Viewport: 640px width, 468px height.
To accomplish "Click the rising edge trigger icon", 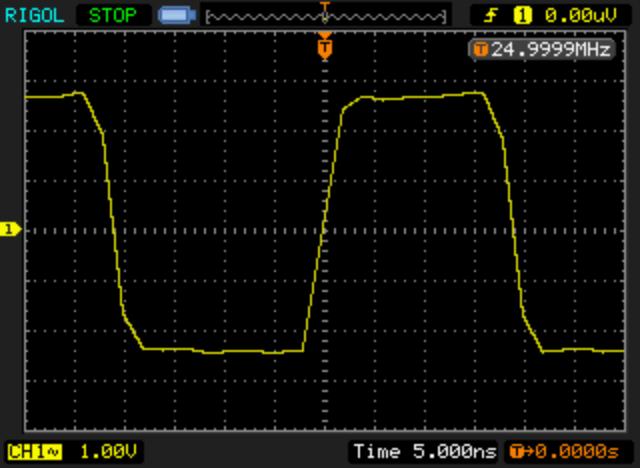I will click(x=491, y=16).
